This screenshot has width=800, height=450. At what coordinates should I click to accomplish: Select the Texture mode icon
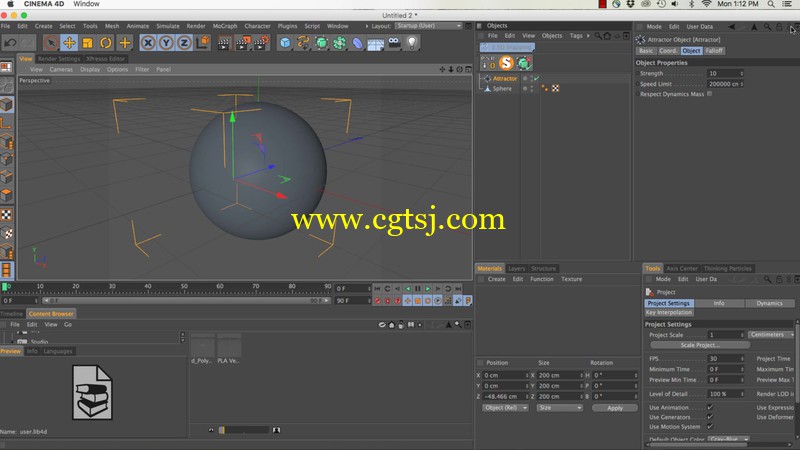coord(6,215)
